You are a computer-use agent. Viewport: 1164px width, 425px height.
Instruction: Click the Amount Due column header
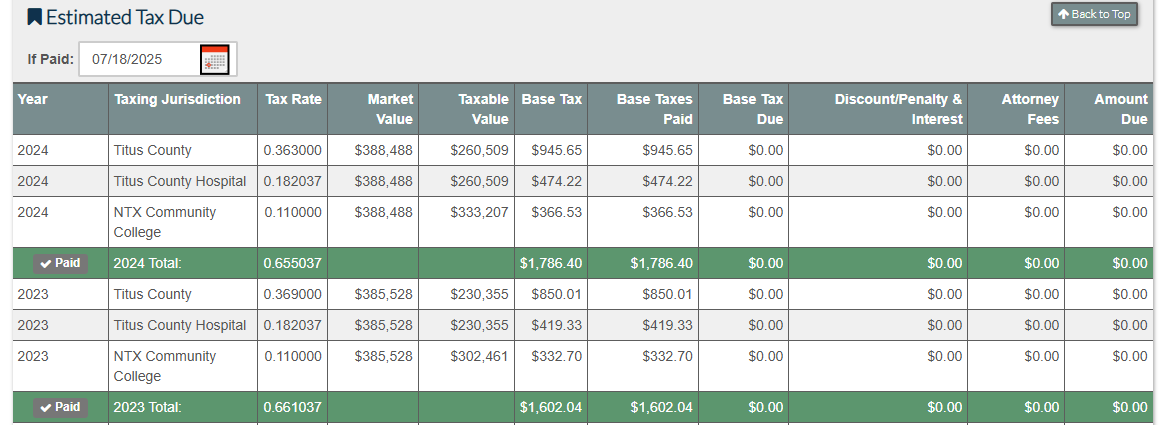(x=1120, y=109)
